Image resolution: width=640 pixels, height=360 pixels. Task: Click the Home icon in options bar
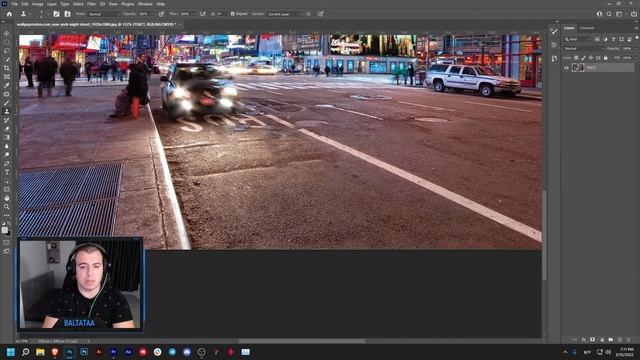click(9, 14)
